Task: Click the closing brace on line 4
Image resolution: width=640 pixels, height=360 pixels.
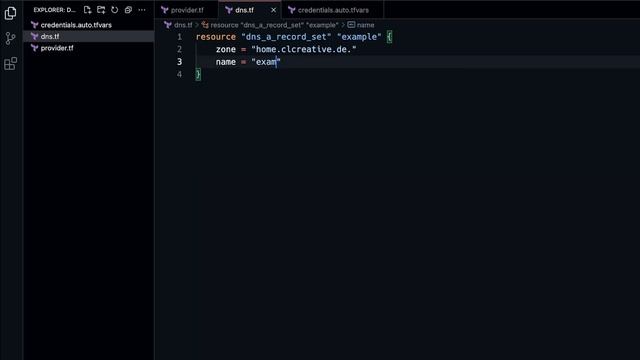Action: coord(198,74)
